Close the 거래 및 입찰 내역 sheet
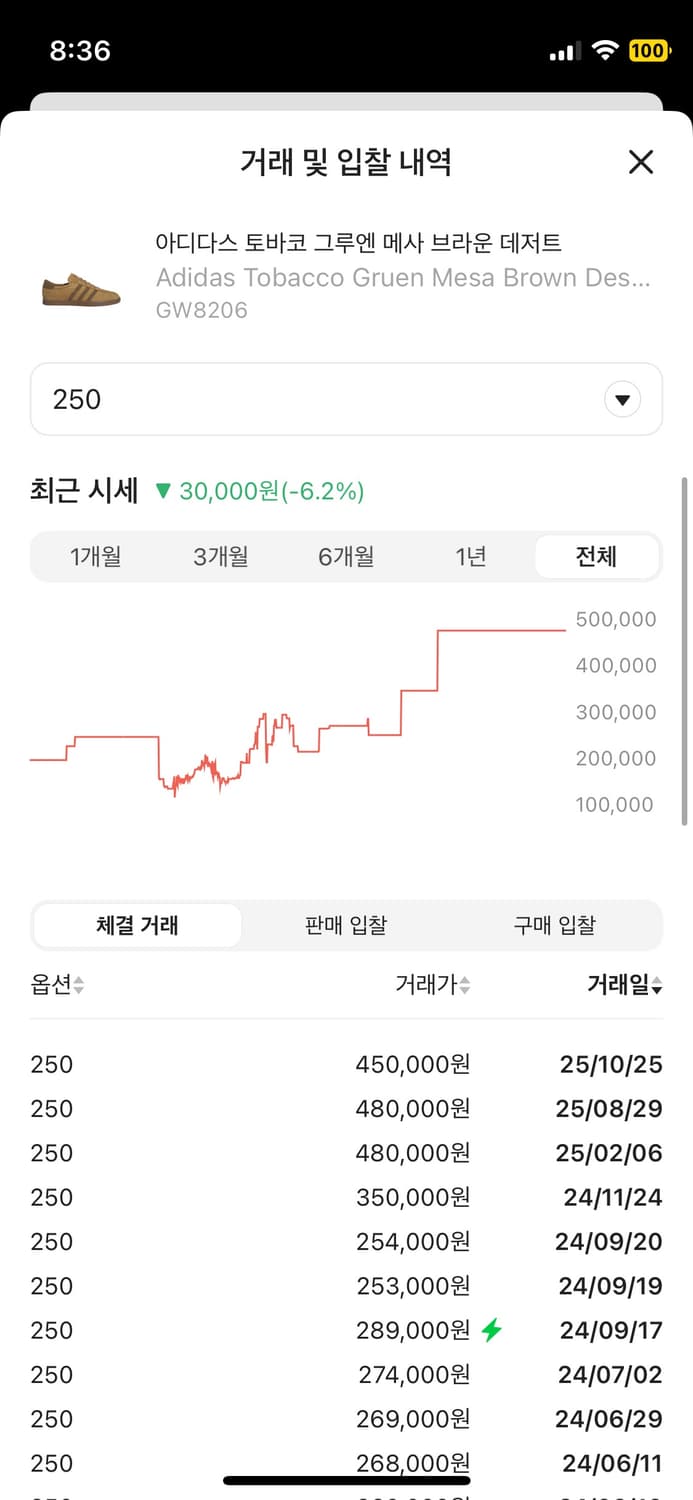The image size is (693, 1500). (x=641, y=162)
